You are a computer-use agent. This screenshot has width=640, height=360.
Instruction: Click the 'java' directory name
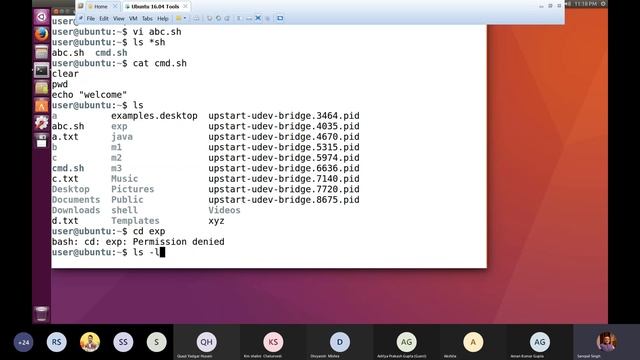tap(122, 137)
